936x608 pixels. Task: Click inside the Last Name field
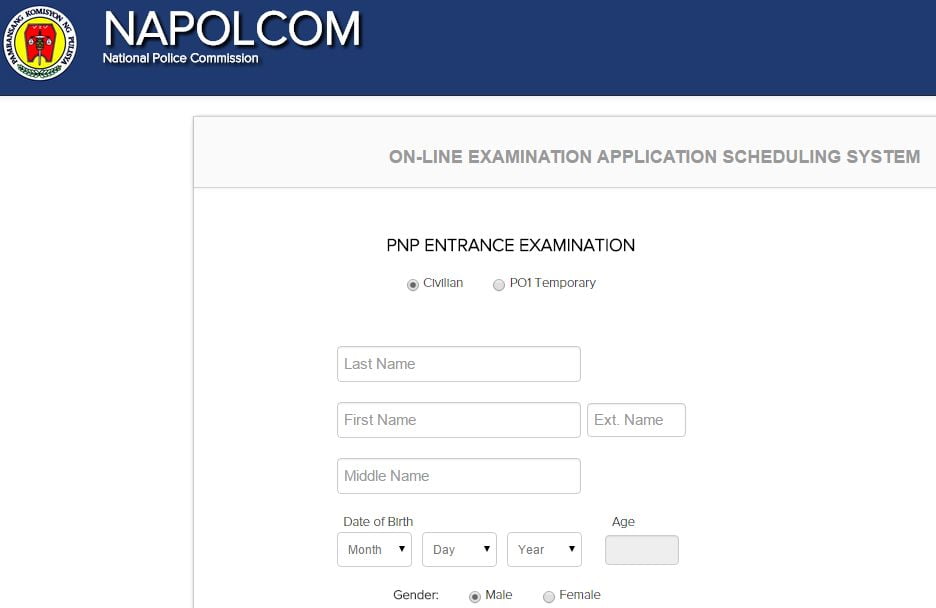(x=458, y=363)
